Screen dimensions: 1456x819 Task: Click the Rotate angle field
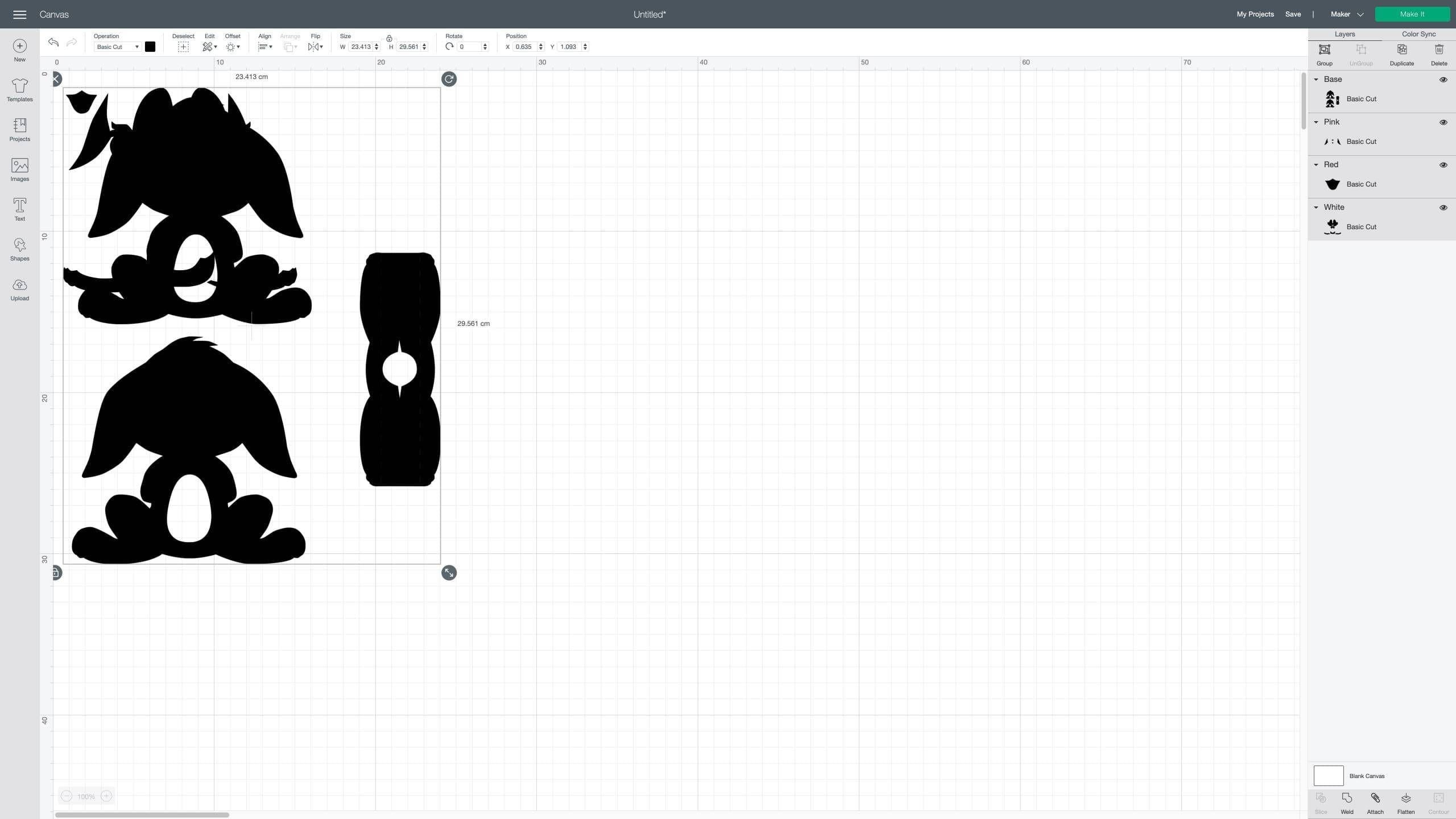click(470, 47)
